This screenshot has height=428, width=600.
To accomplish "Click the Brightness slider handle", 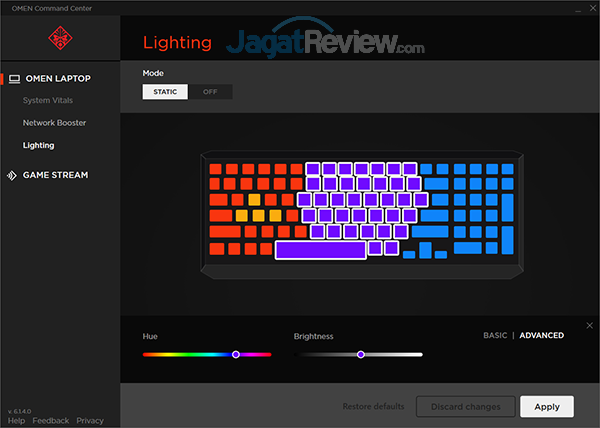I will (x=360, y=355).
